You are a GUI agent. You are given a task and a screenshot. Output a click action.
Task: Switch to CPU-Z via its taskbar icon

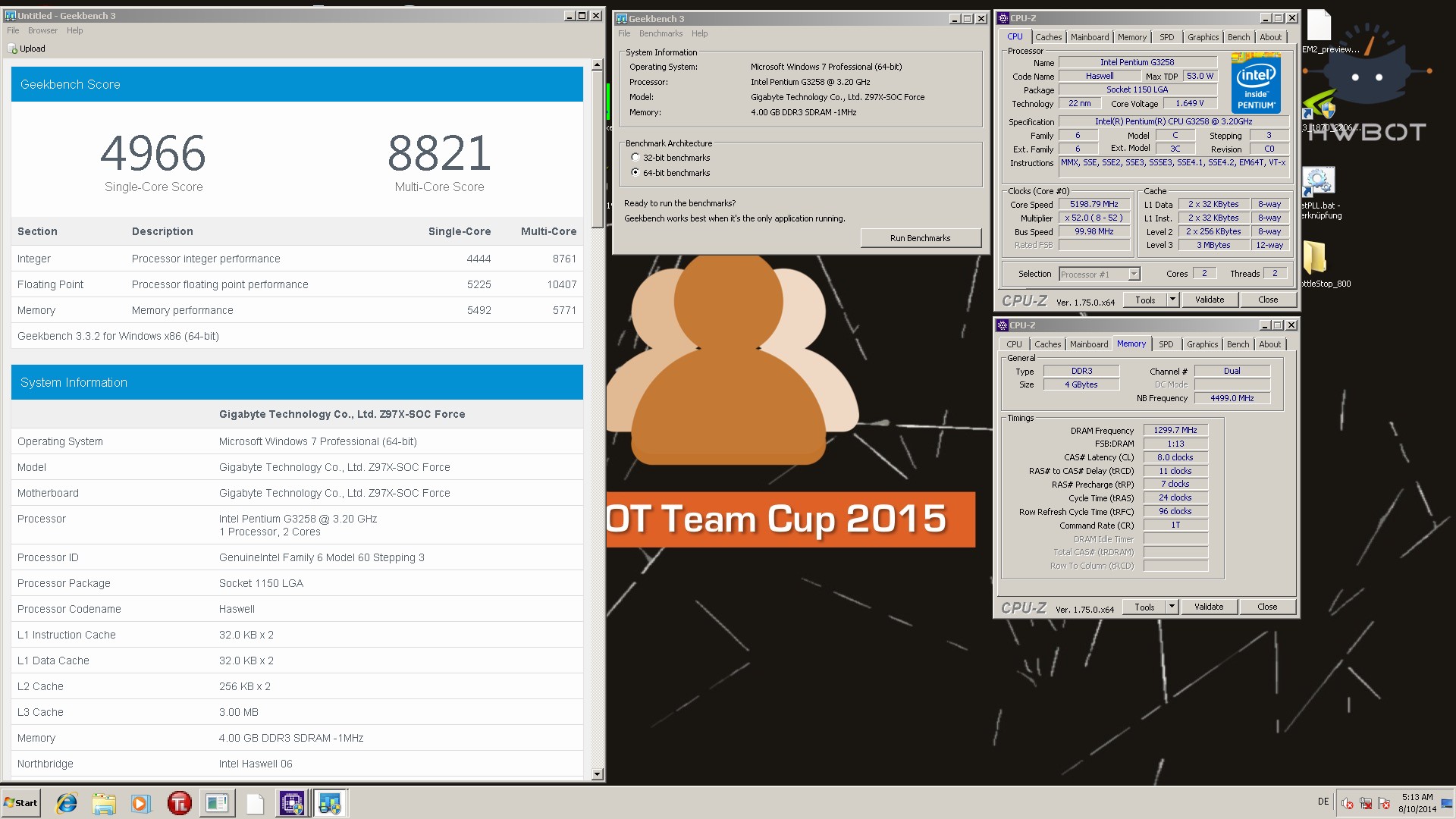292,803
